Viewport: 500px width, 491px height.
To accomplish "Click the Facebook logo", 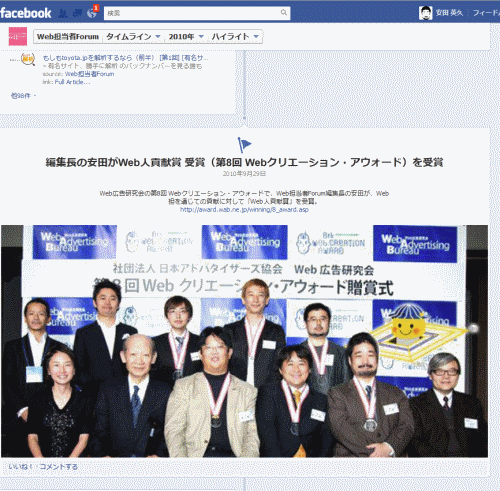I will coord(26,13).
